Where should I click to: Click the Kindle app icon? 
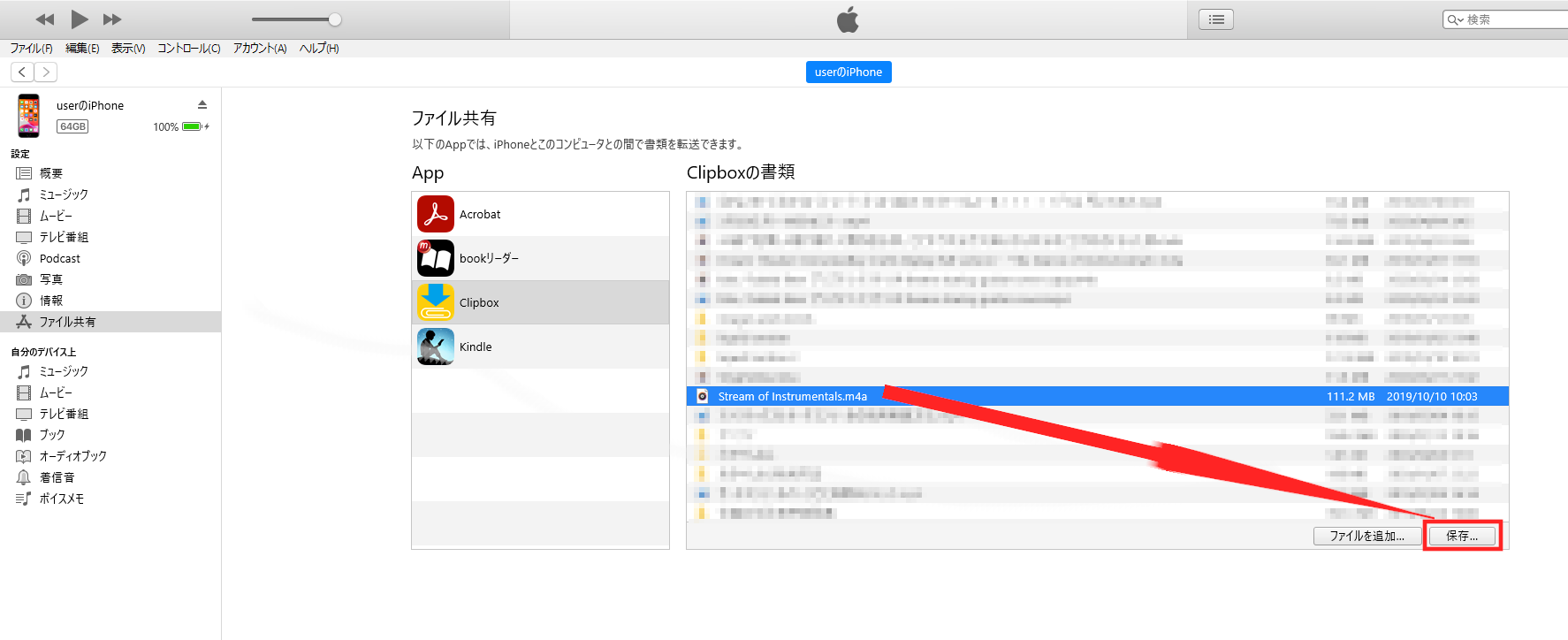[436, 347]
